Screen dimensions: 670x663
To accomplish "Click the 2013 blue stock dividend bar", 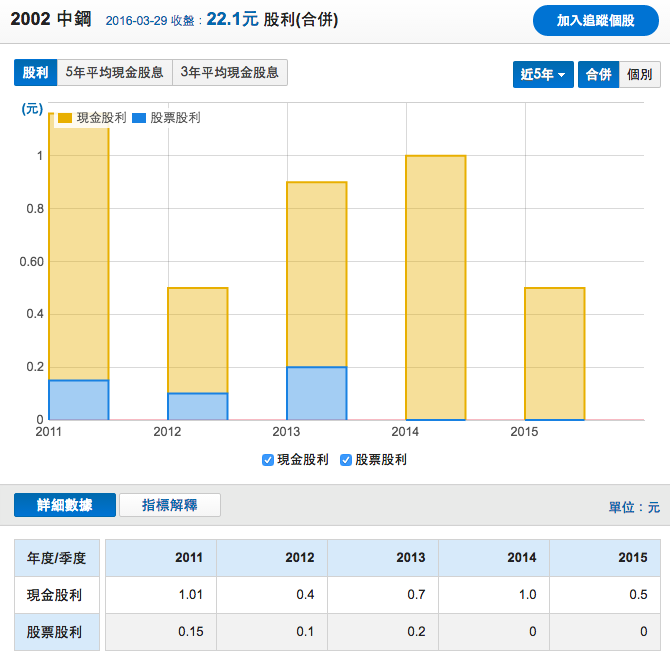I will point(316,393).
